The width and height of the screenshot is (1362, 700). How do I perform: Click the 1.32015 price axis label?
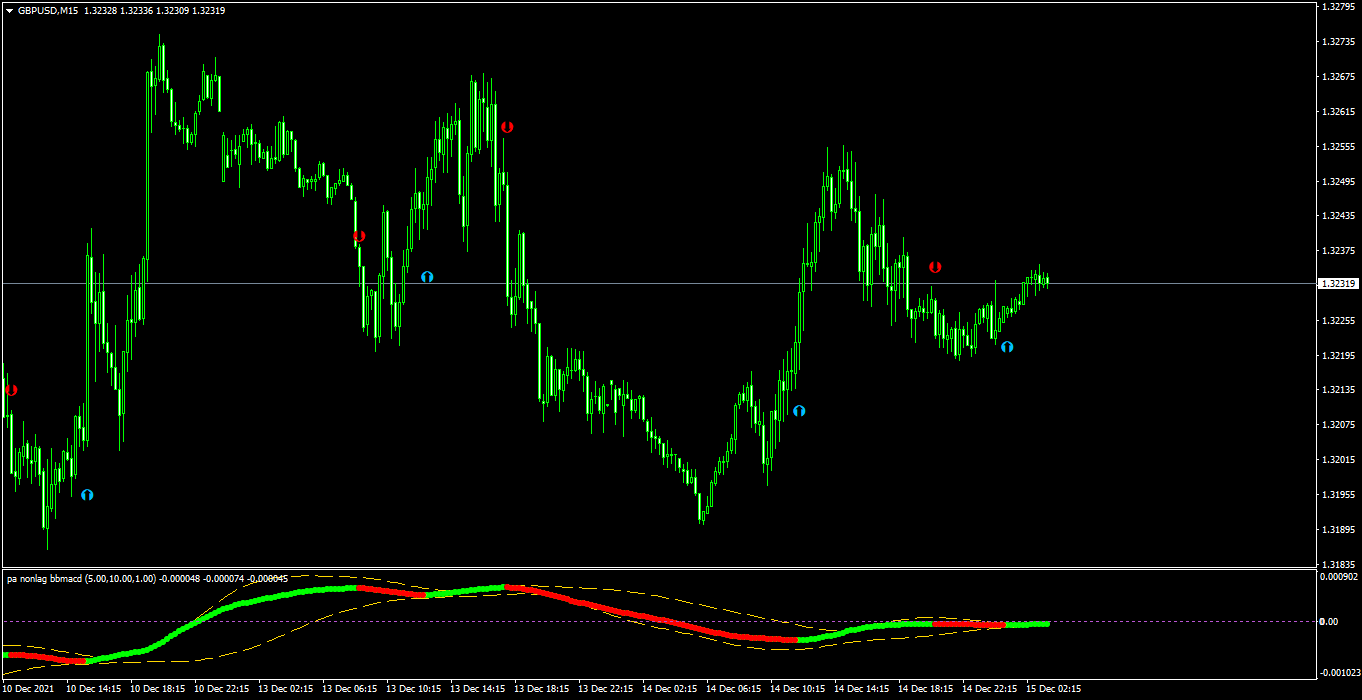tap(1337, 460)
